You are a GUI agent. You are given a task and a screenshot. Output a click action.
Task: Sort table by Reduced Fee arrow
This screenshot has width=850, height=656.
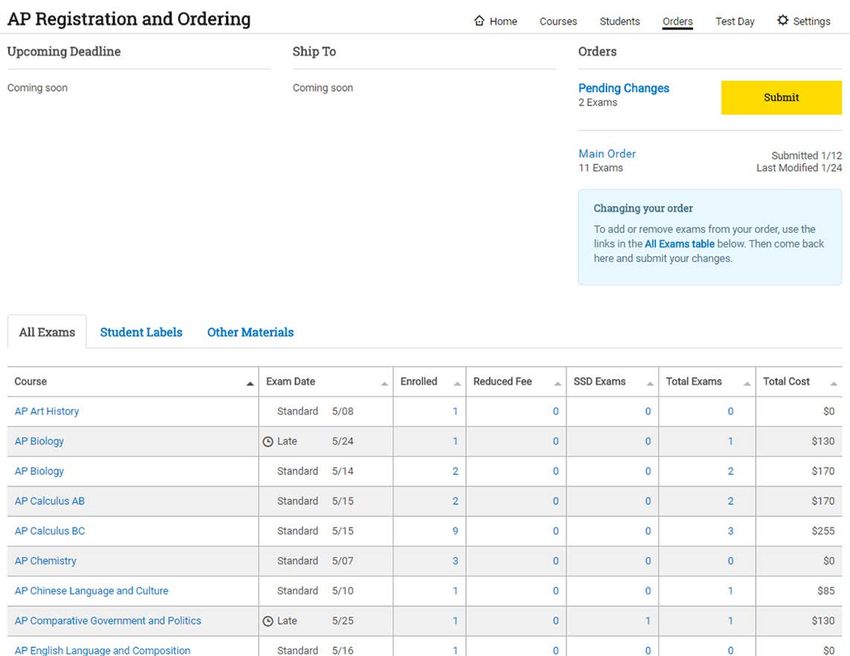tap(558, 384)
